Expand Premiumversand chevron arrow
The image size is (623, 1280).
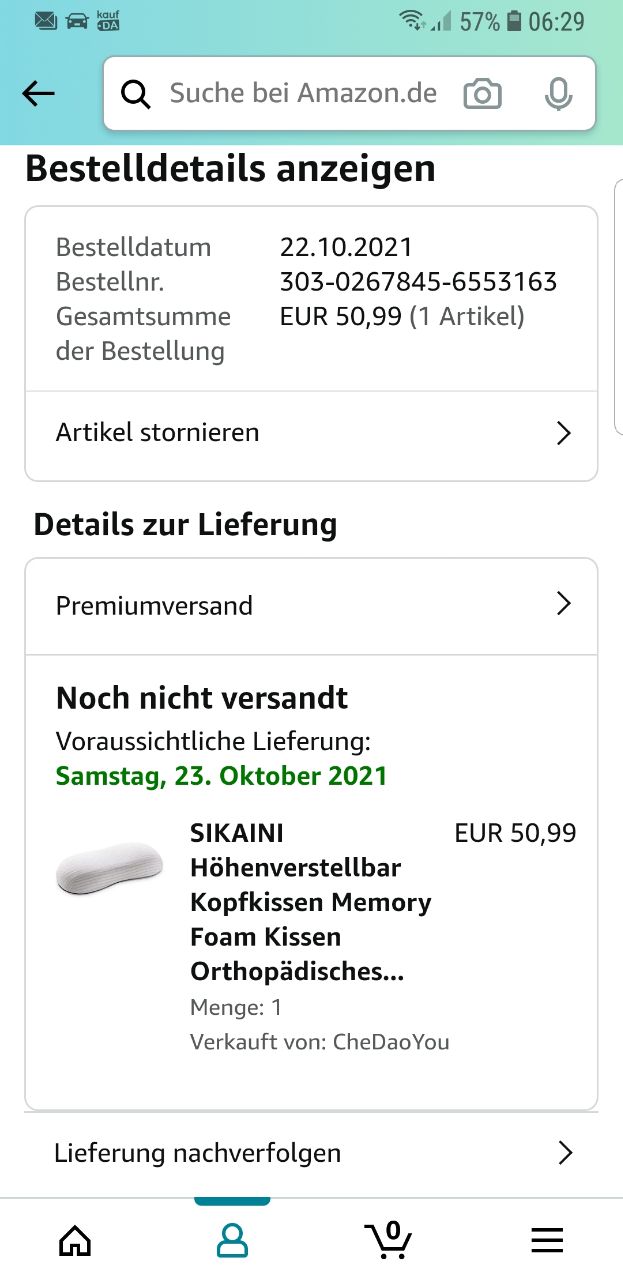(563, 604)
